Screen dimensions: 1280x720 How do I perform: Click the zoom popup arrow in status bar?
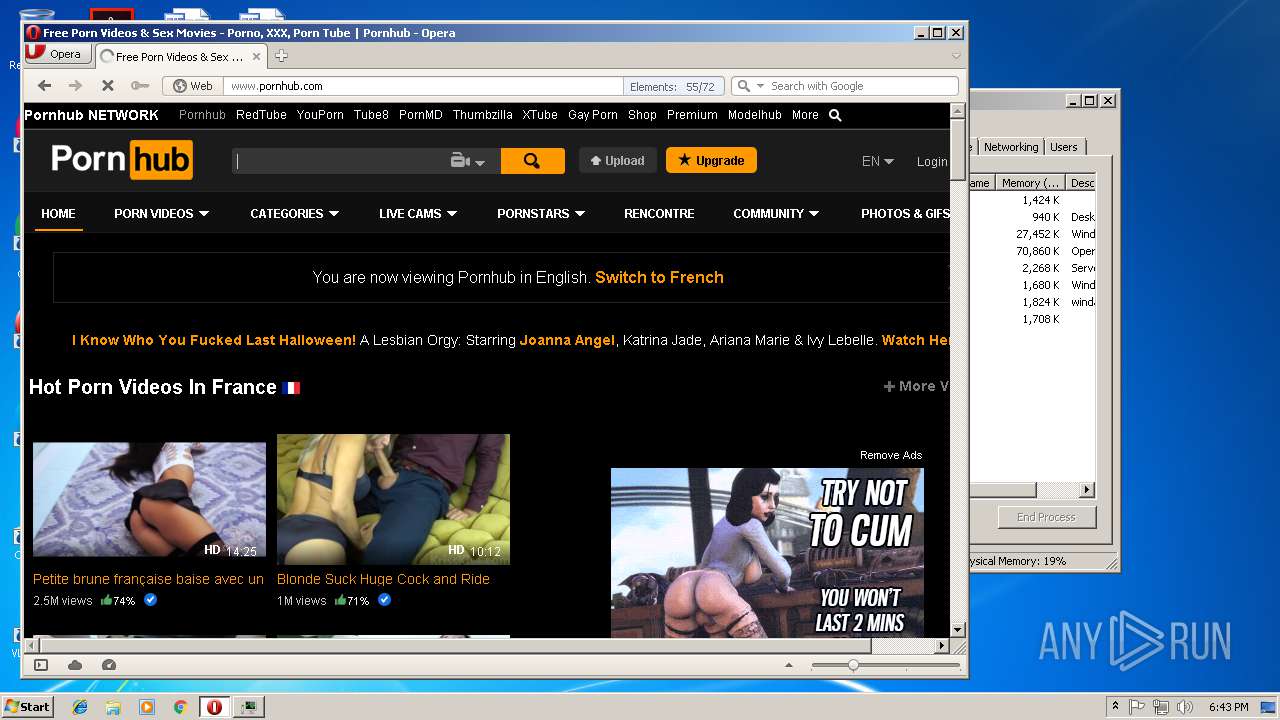tap(788, 665)
